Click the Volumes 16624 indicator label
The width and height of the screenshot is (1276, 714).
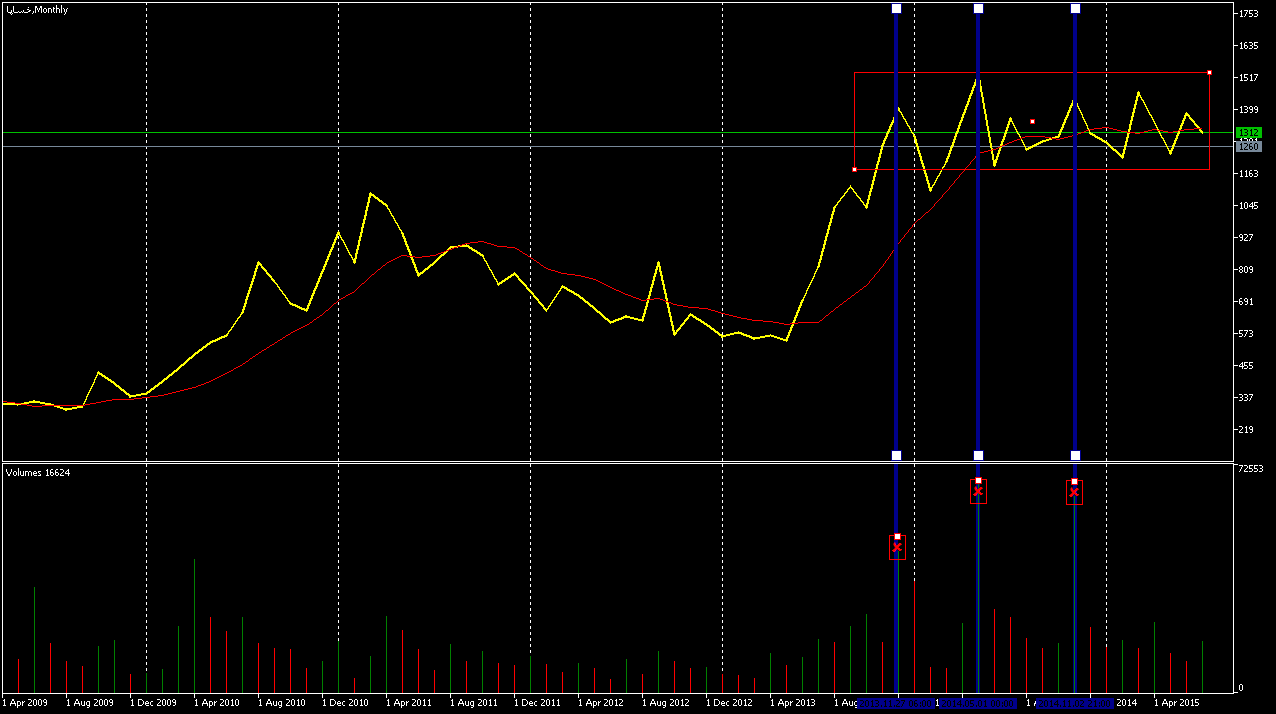point(38,472)
